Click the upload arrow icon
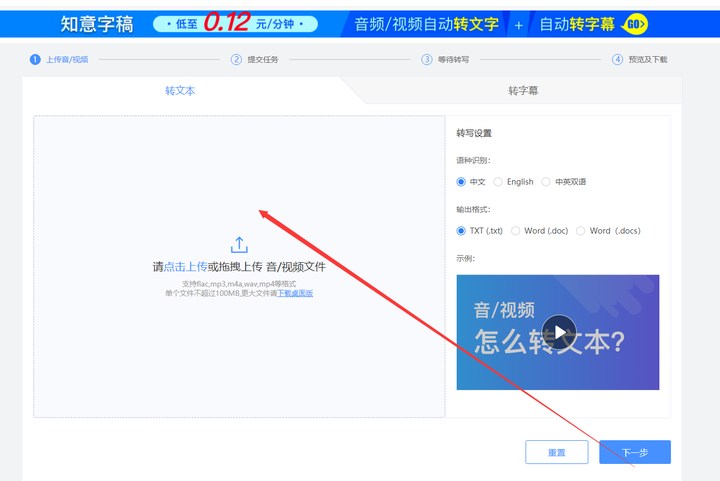The image size is (720, 481). (239, 245)
